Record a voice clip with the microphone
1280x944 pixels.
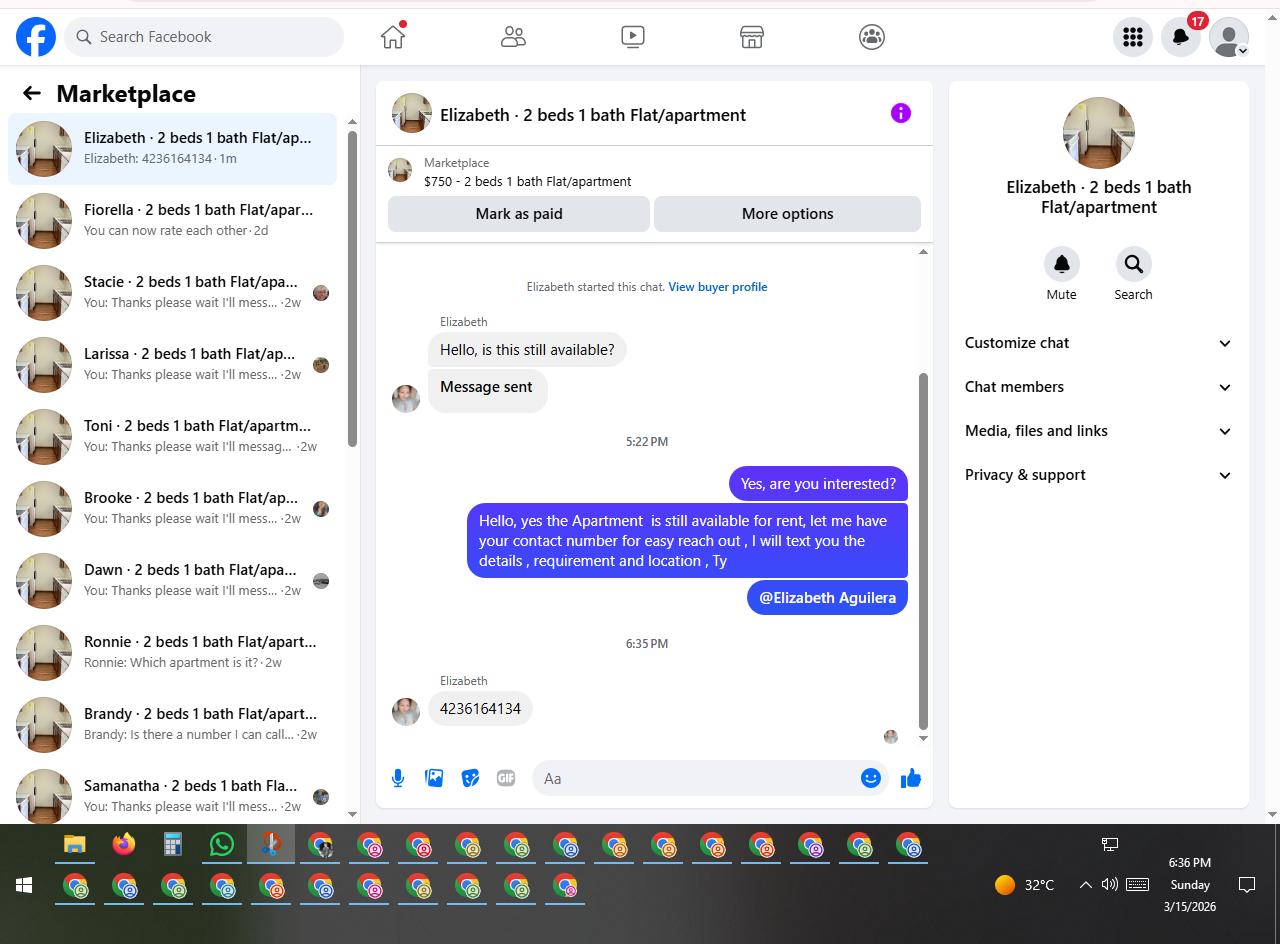398,778
